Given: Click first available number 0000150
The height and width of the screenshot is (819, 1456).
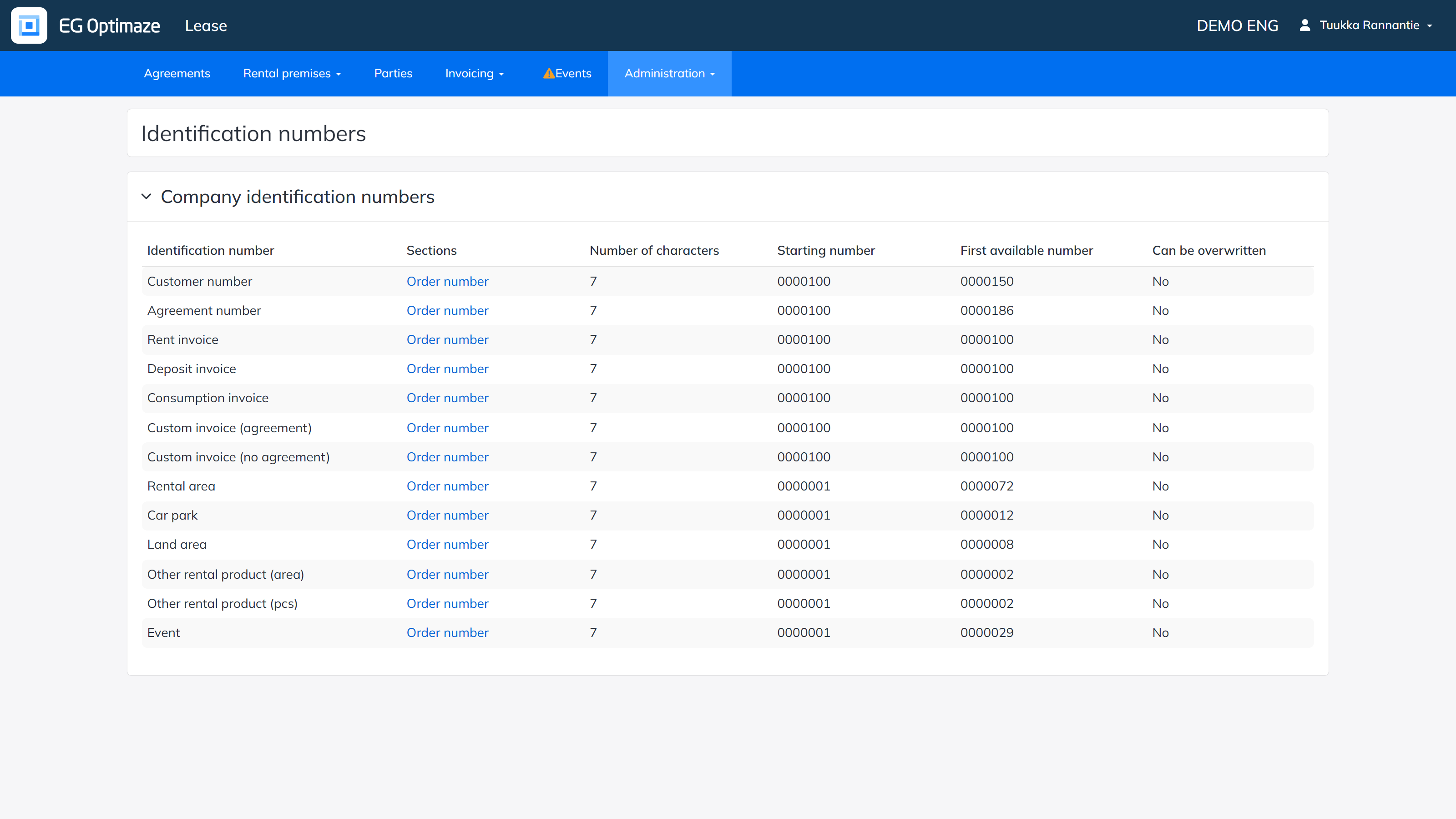Looking at the screenshot, I should (987, 282).
